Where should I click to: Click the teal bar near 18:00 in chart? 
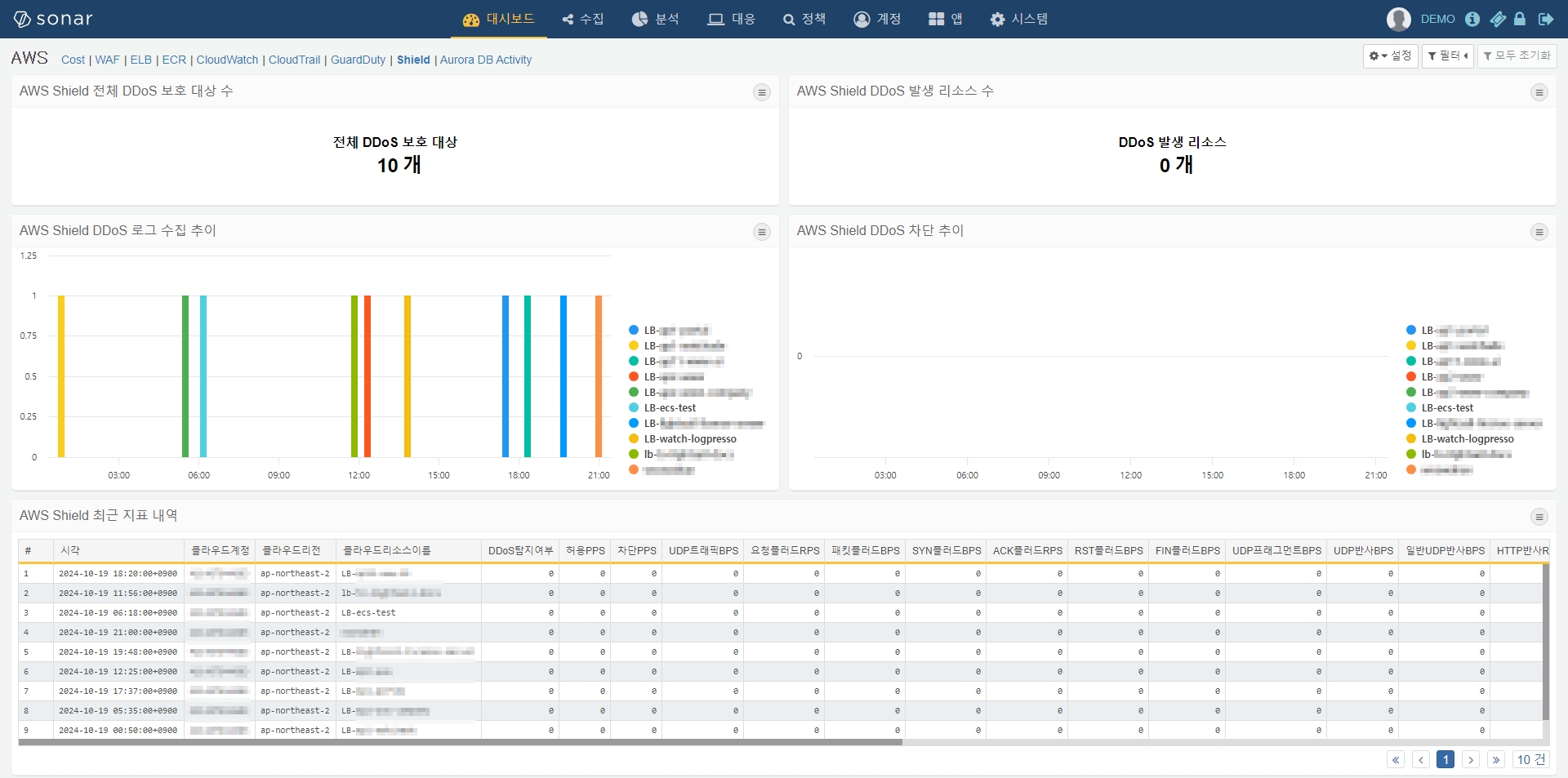pyautogui.click(x=528, y=376)
